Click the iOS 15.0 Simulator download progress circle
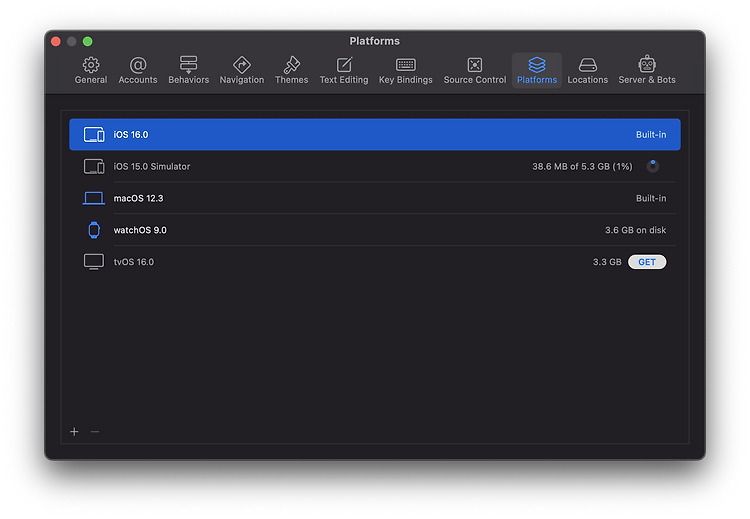This screenshot has width=750, height=519. point(652,166)
